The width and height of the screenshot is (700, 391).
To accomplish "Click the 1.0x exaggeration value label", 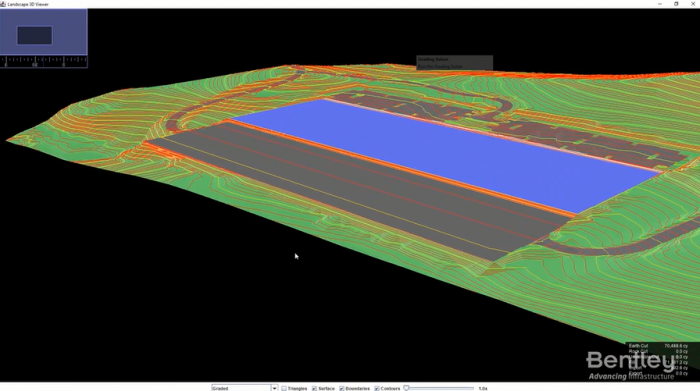I will point(483,388).
